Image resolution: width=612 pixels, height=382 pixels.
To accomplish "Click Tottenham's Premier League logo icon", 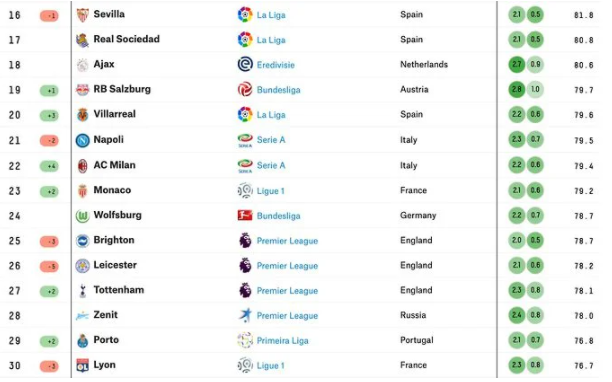I will click(245, 291).
